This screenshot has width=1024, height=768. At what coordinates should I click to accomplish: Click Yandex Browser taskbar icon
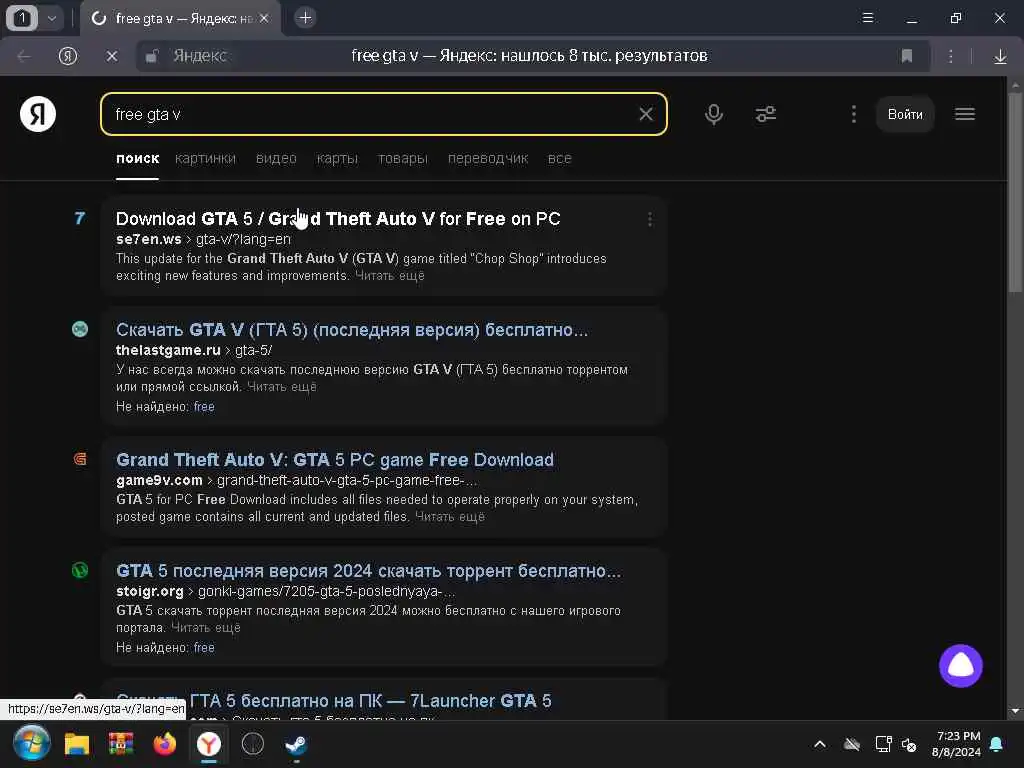pyautogui.click(x=209, y=744)
